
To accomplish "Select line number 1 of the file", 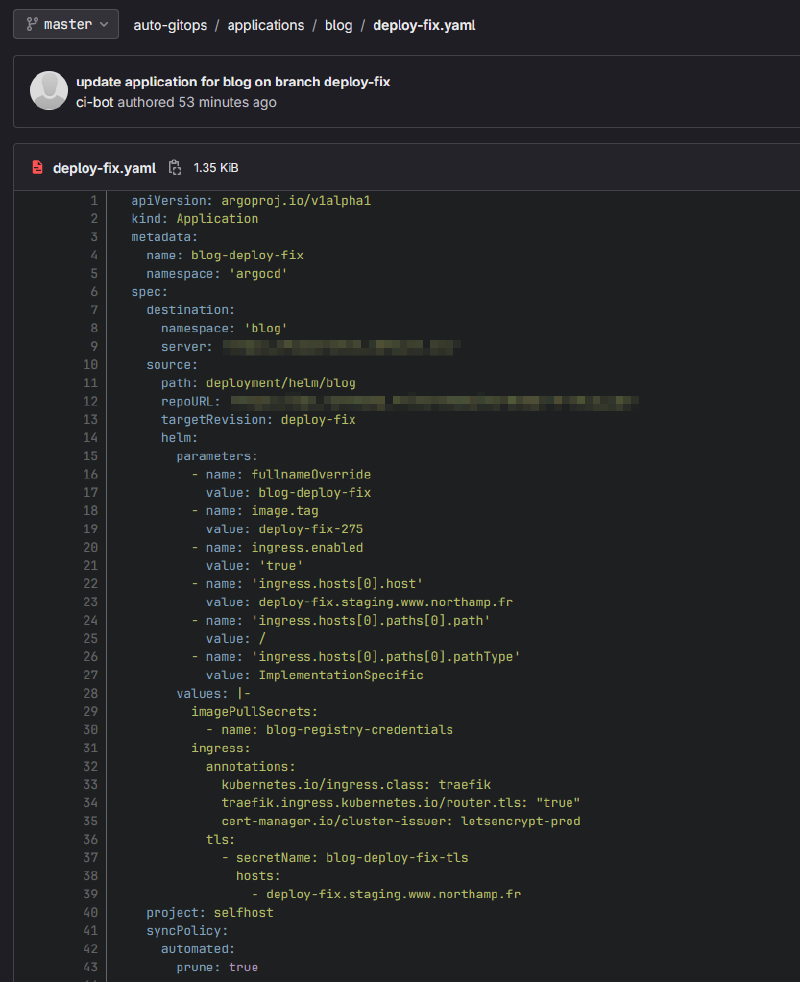I will [x=94, y=200].
